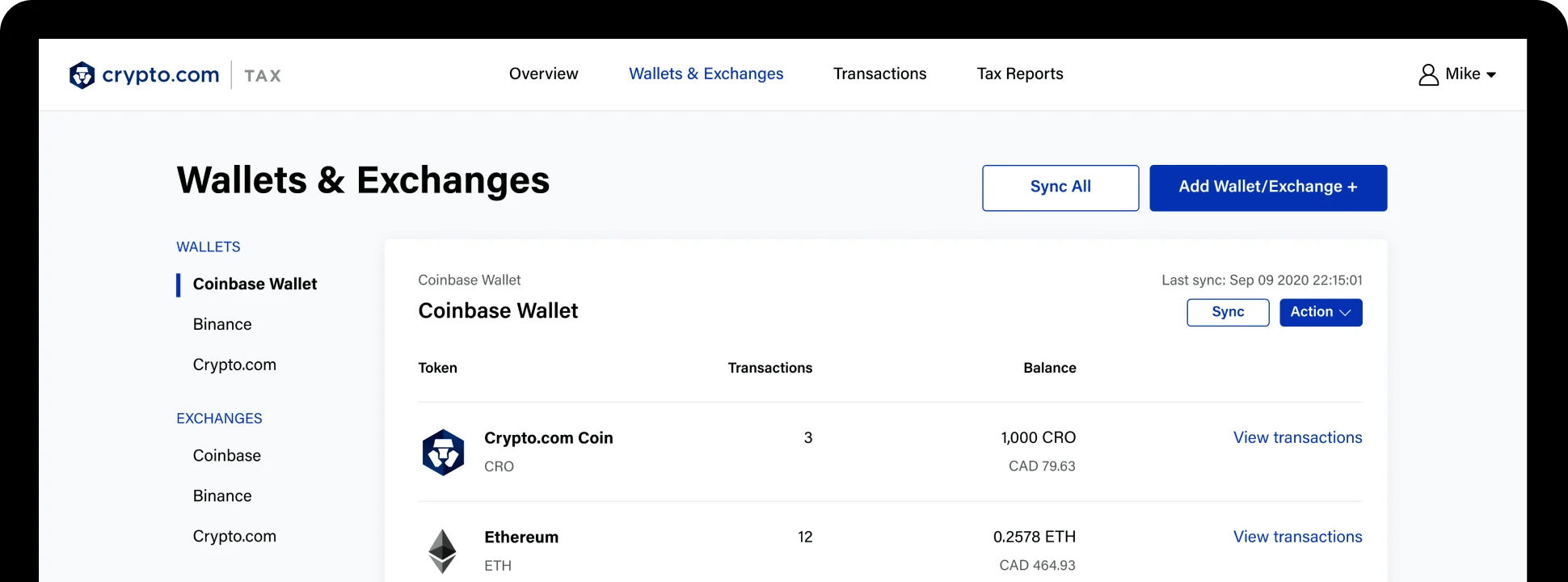The width and height of the screenshot is (1568, 582).
Task: Select Binance under Wallets sidebar
Action: tap(222, 324)
